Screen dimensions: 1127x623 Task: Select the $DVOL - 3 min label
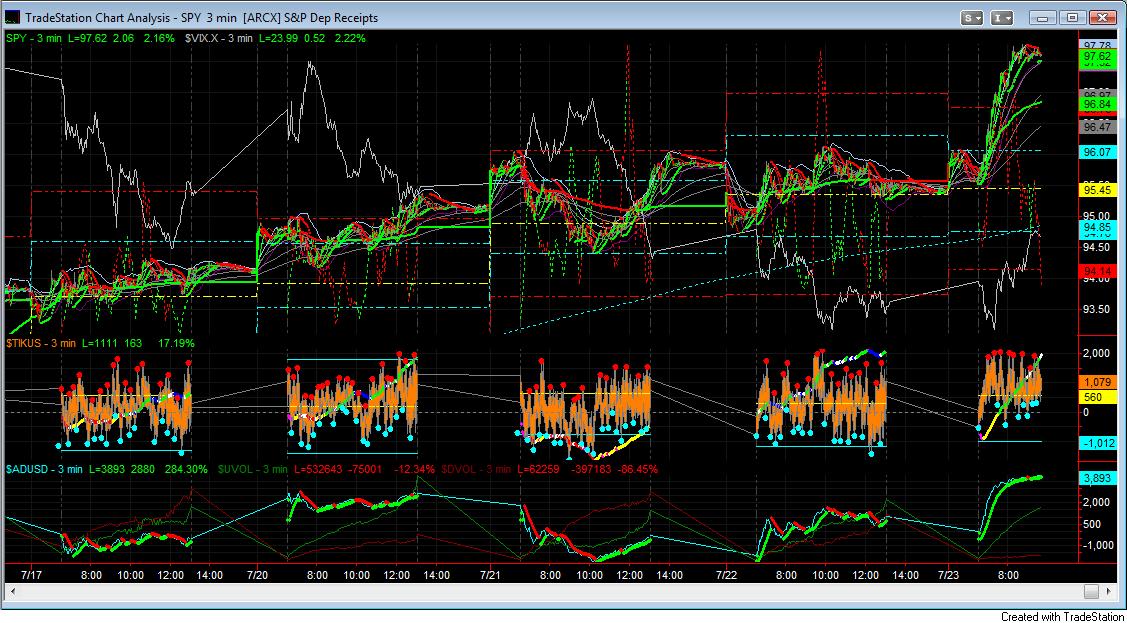coord(475,469)
